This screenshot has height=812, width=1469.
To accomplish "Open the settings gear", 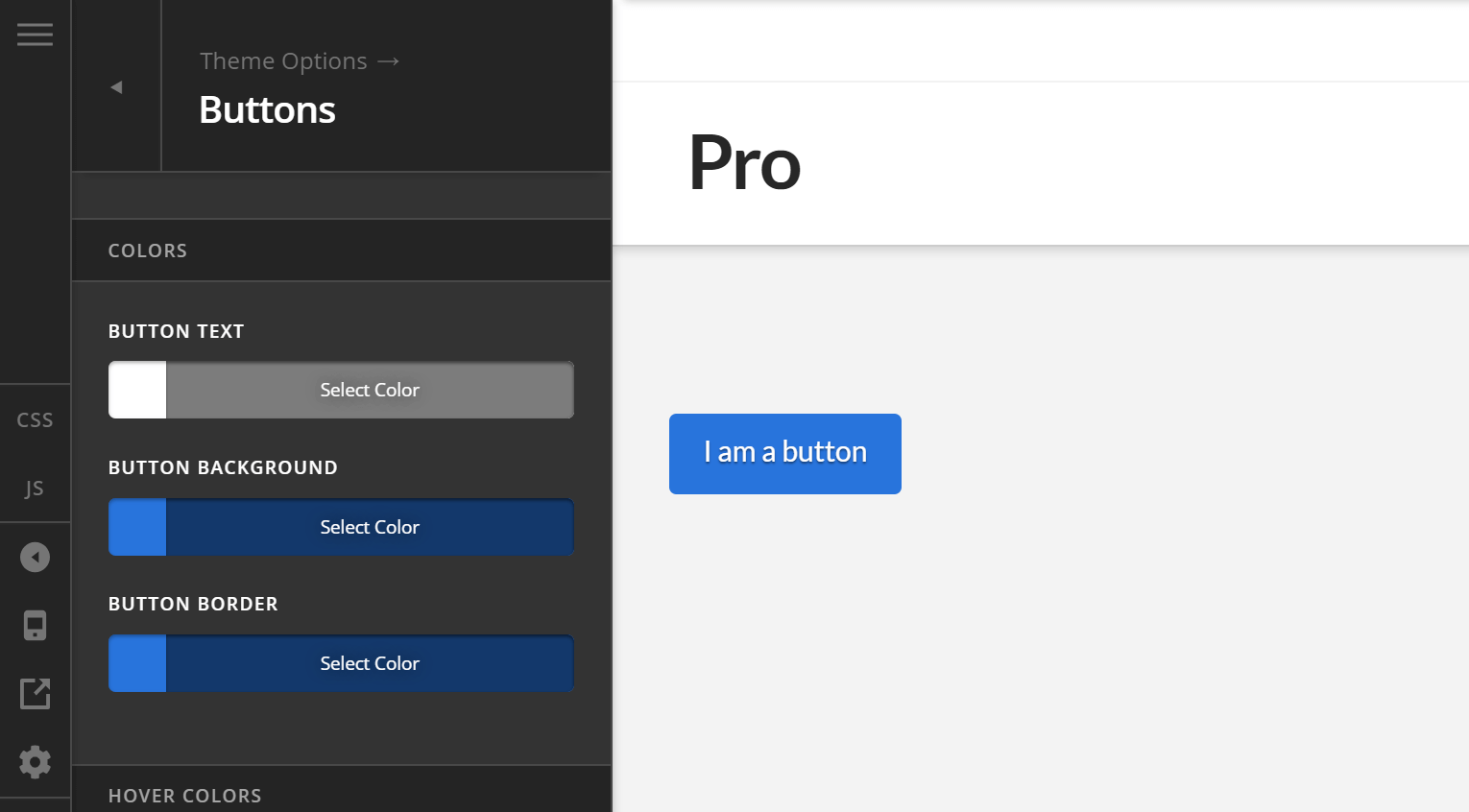I will pos(35,761).
